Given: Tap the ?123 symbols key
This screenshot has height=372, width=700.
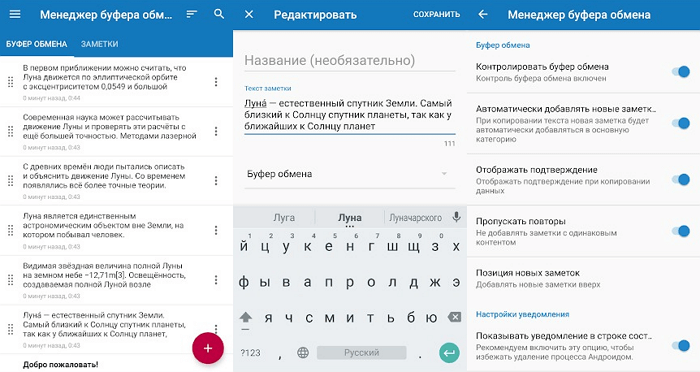Looking at the screenshot, I should 250,353.
